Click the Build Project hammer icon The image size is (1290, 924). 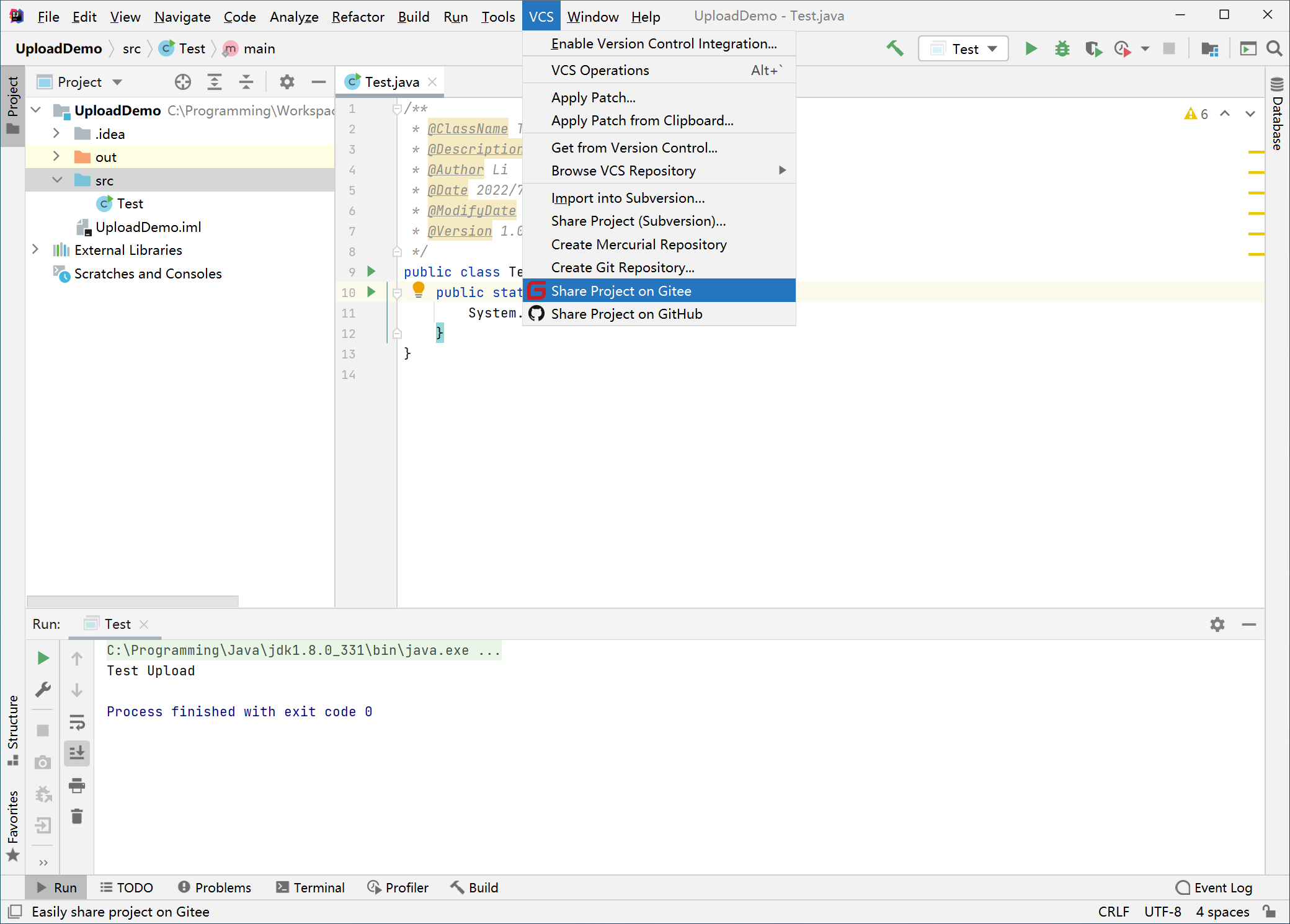(x=894, y=48)
